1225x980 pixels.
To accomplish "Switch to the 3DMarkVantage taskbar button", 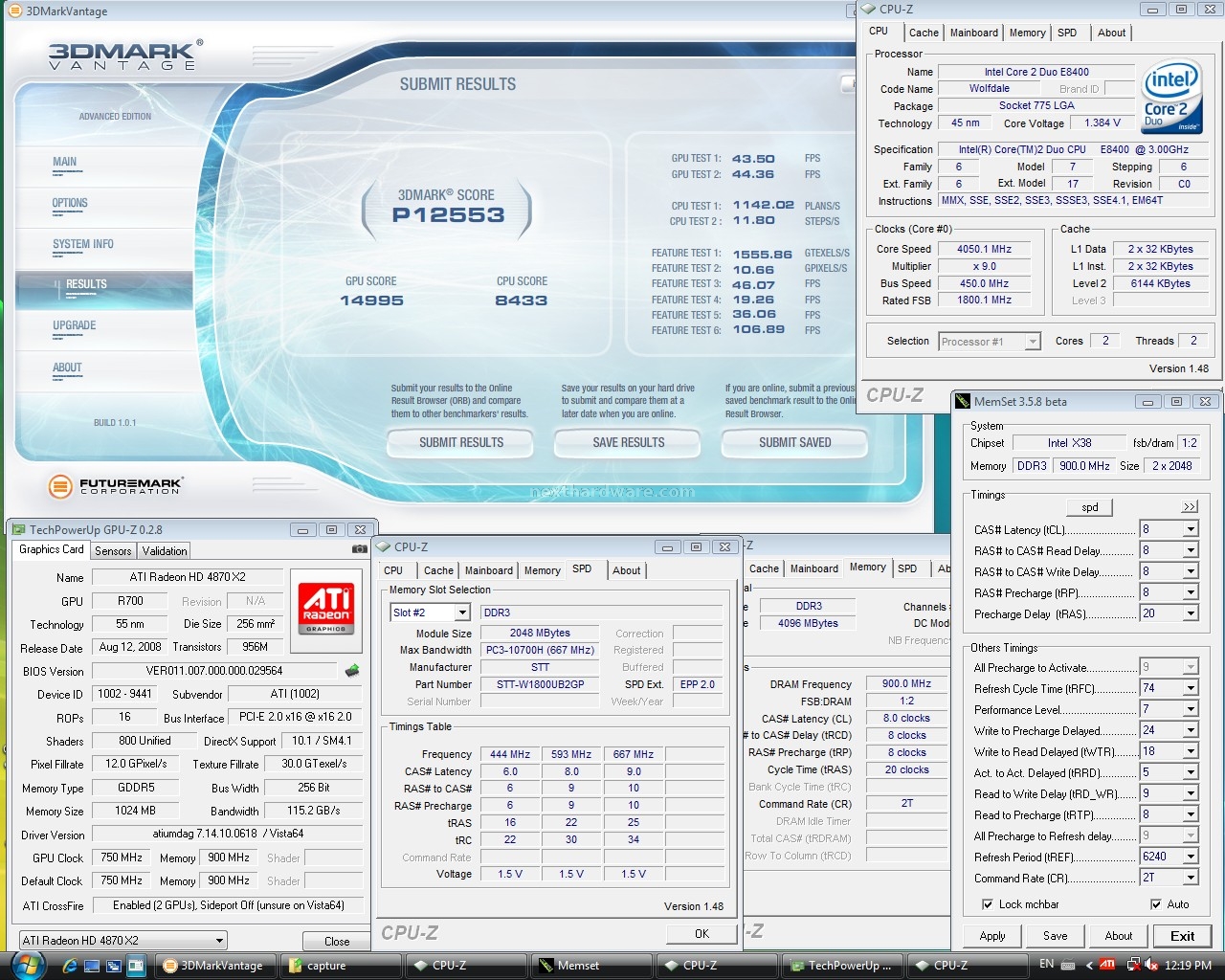I will point(216,966).
